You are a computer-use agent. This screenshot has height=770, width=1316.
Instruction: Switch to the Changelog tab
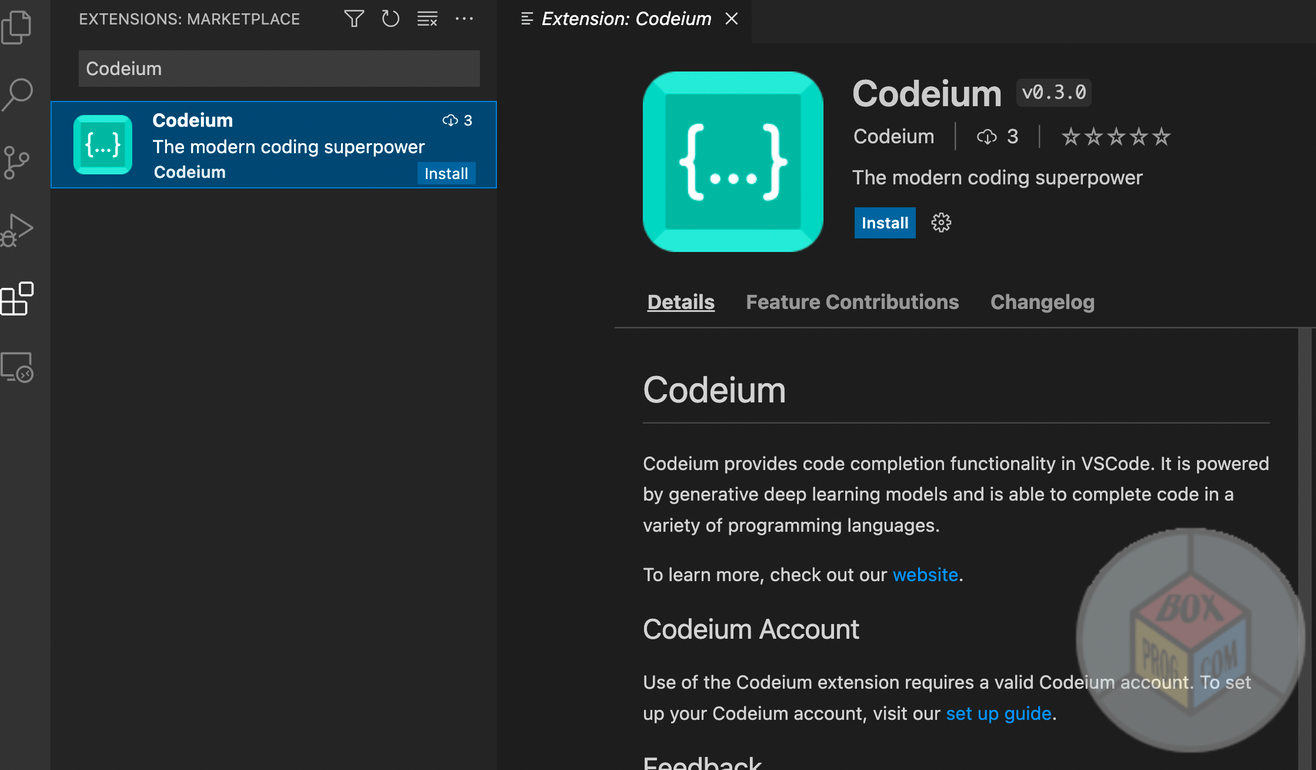[x=1042, y=302]
